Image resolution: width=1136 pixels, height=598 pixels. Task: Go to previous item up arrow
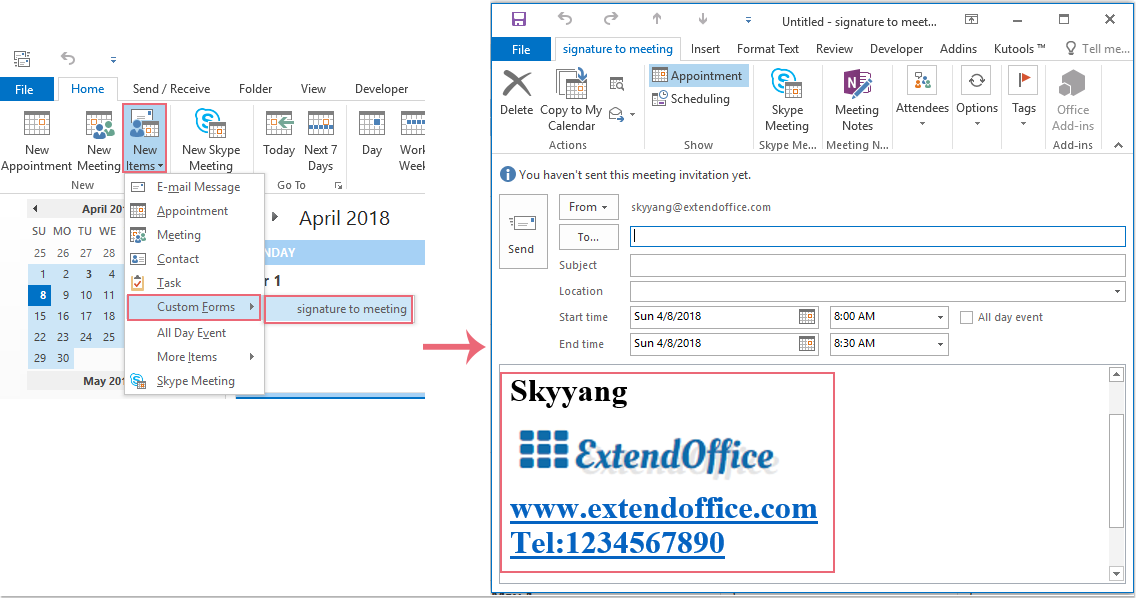[656, 20]
